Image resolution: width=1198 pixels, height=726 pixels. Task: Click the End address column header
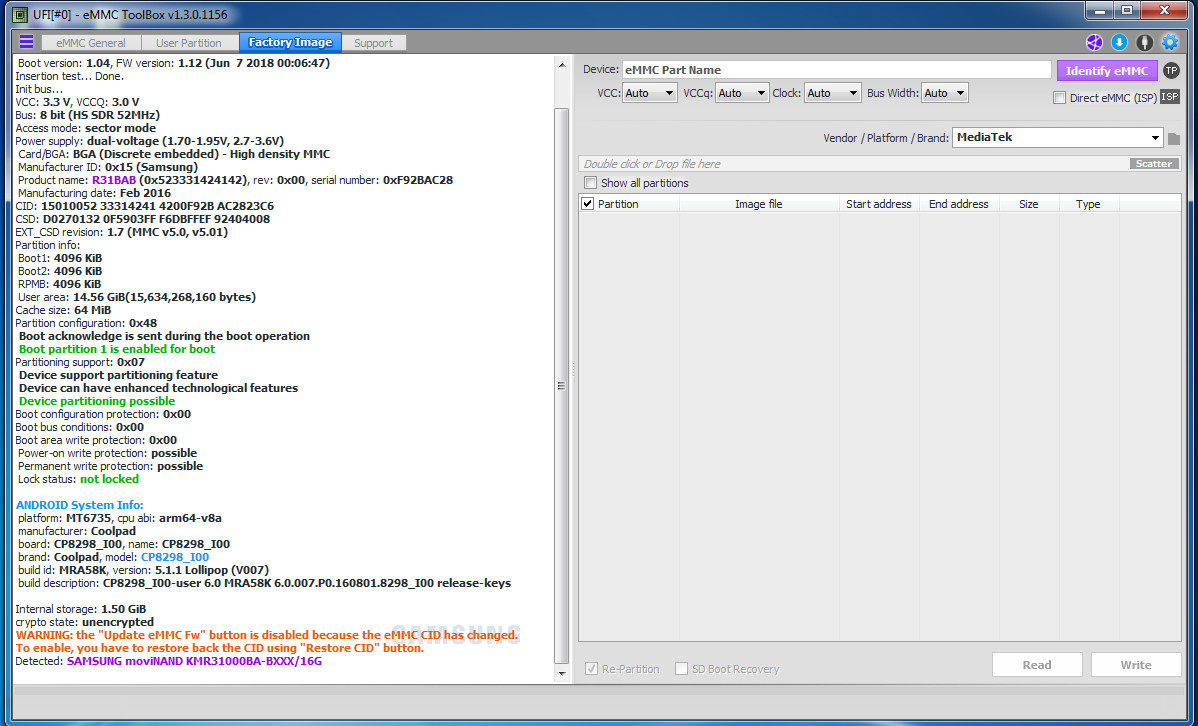point(958,204)
